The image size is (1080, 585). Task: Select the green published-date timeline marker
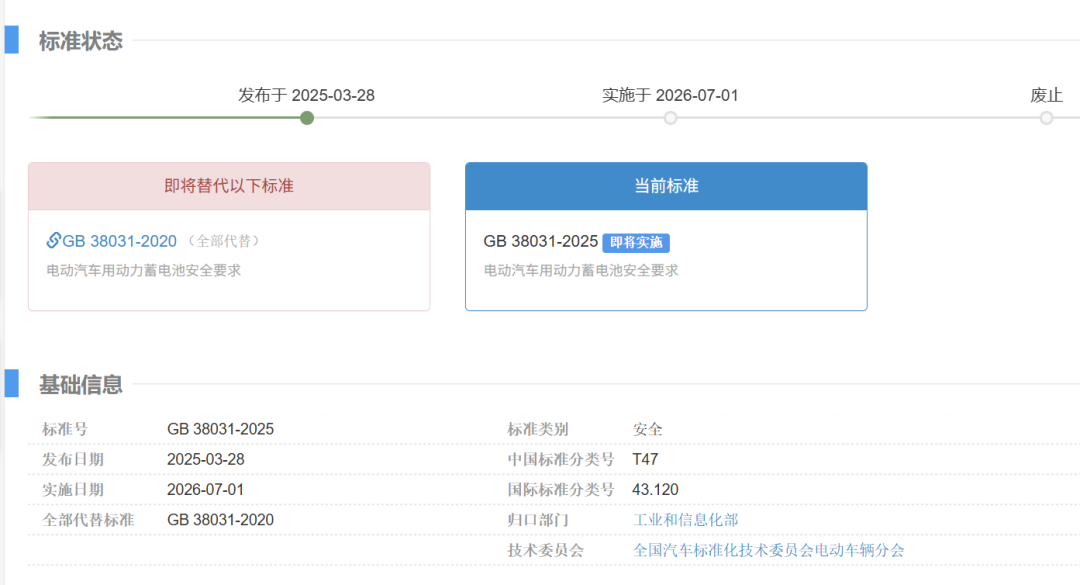pos(307,118)
